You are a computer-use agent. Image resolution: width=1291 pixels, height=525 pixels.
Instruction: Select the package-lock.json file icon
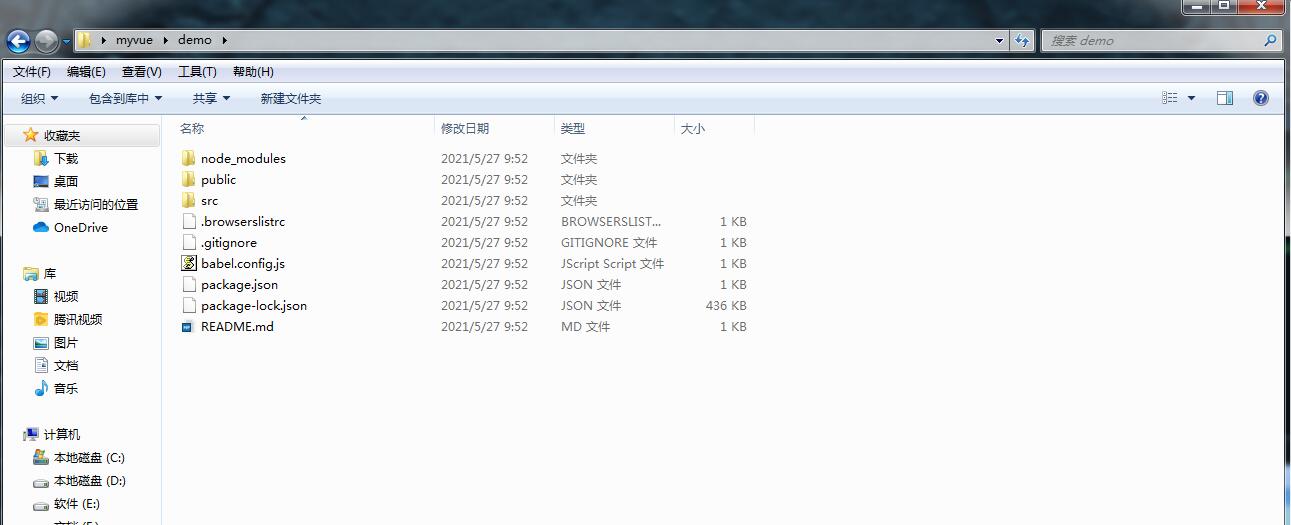pos(189,305)
